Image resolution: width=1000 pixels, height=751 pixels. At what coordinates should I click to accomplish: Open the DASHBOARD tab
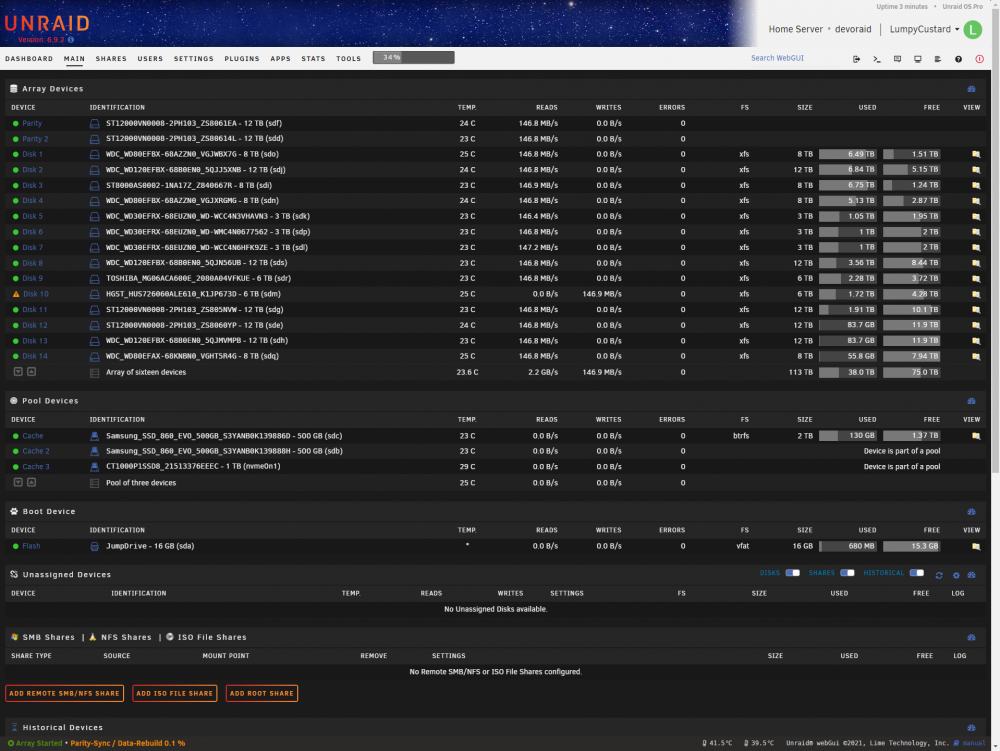(x=29, y=59)
